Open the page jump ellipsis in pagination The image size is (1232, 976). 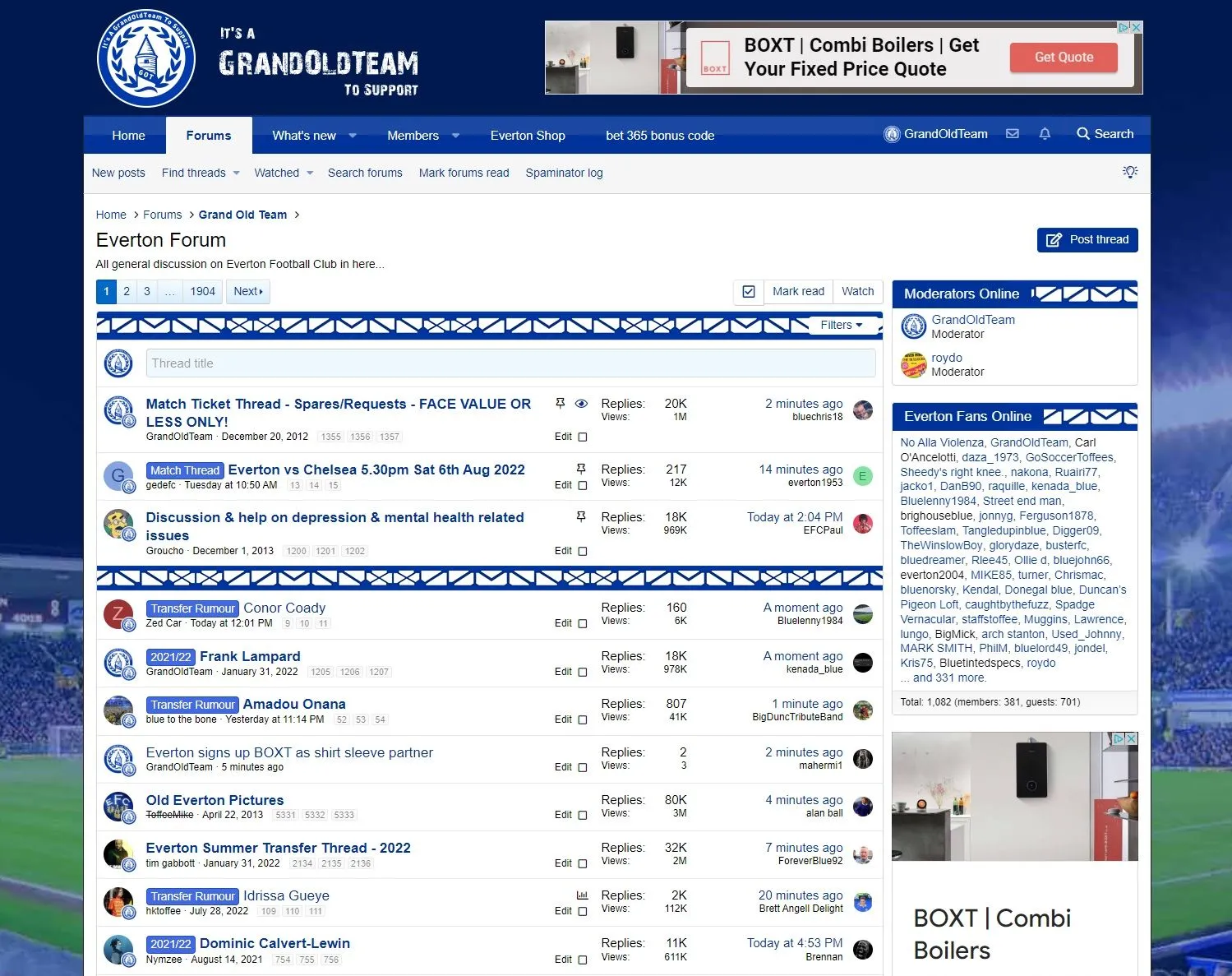169,291
